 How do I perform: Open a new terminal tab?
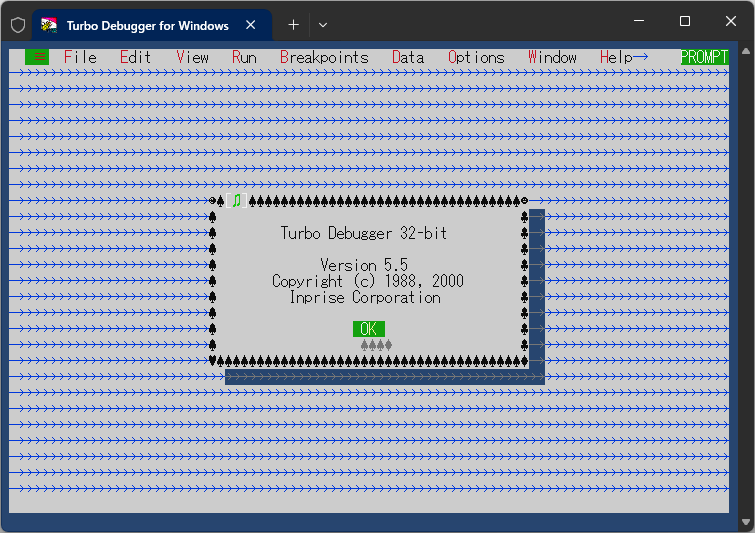coord(293,25)
